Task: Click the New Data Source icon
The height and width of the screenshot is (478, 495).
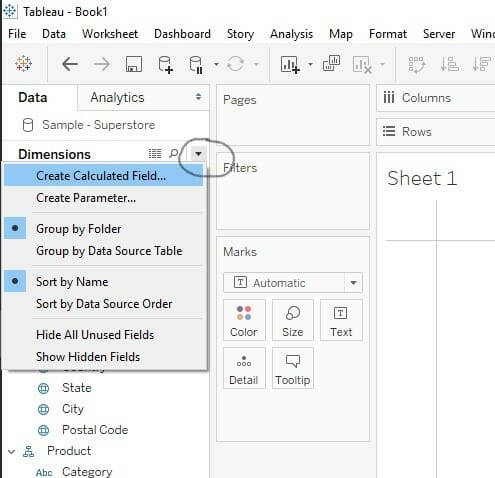Action: (x=166, y=64)
